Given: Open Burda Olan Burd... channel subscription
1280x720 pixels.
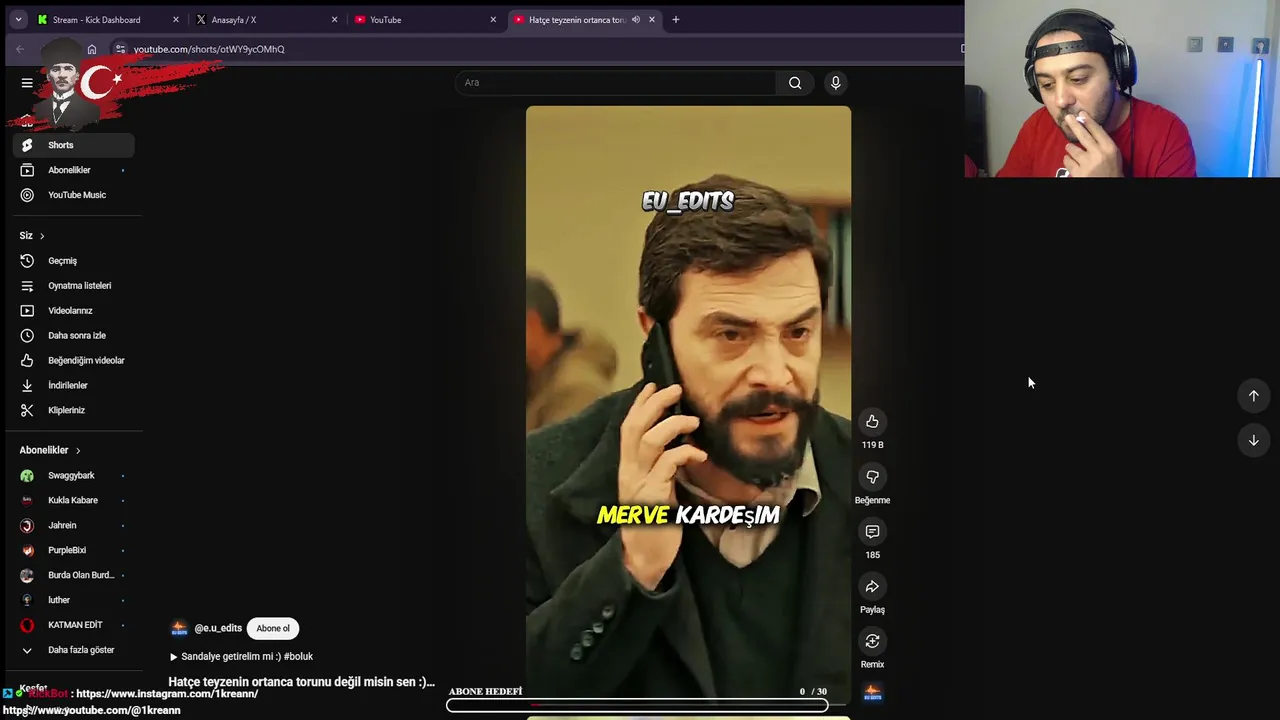Looking at the screenshot, I should [x=74, y=575].
